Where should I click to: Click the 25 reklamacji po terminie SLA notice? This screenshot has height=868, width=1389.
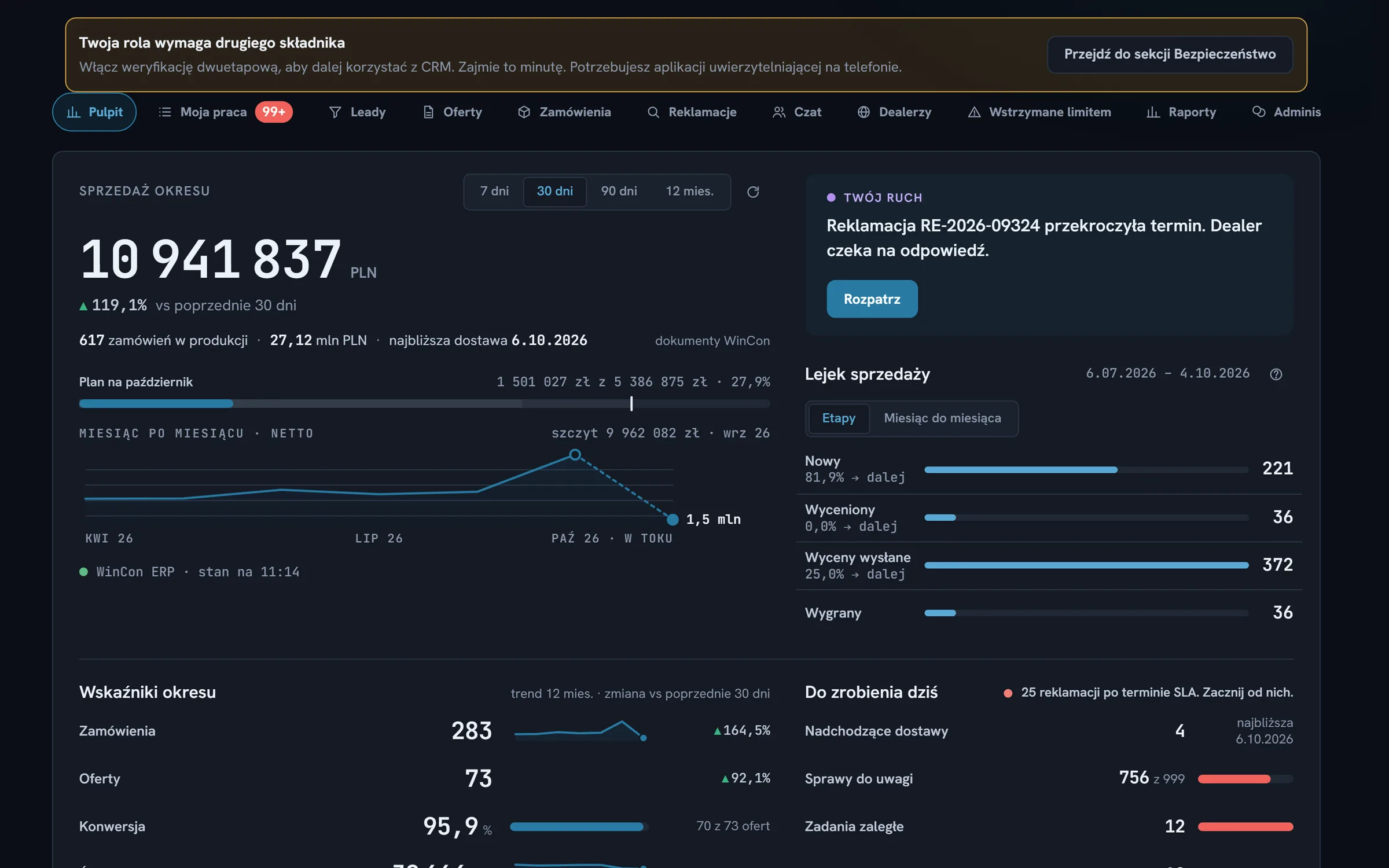click(1148, 693)
